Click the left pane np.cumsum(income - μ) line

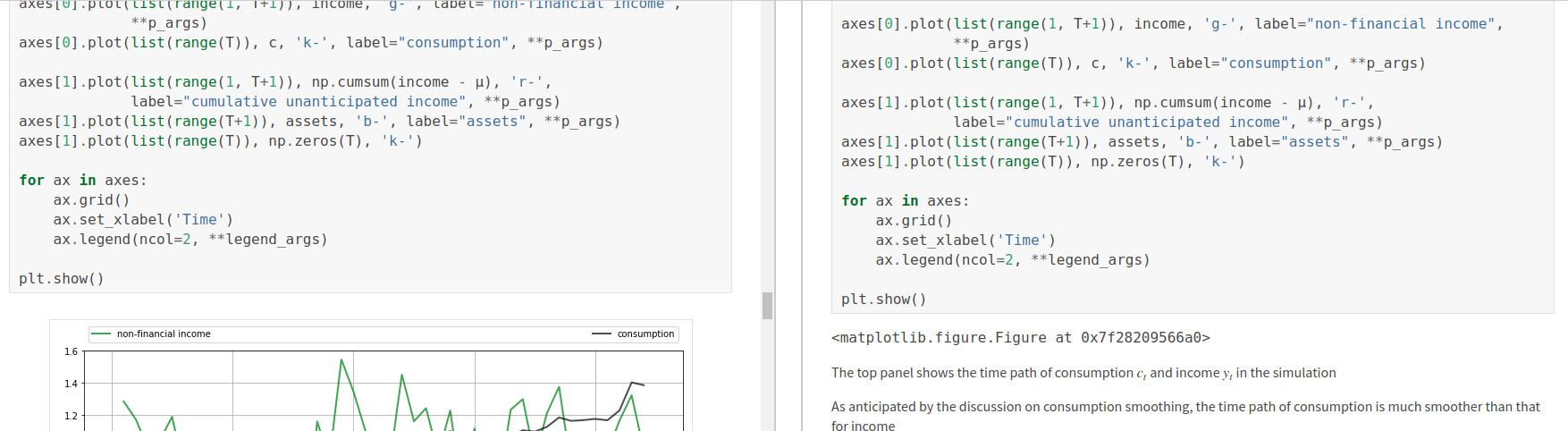click(x=285, y=82)
